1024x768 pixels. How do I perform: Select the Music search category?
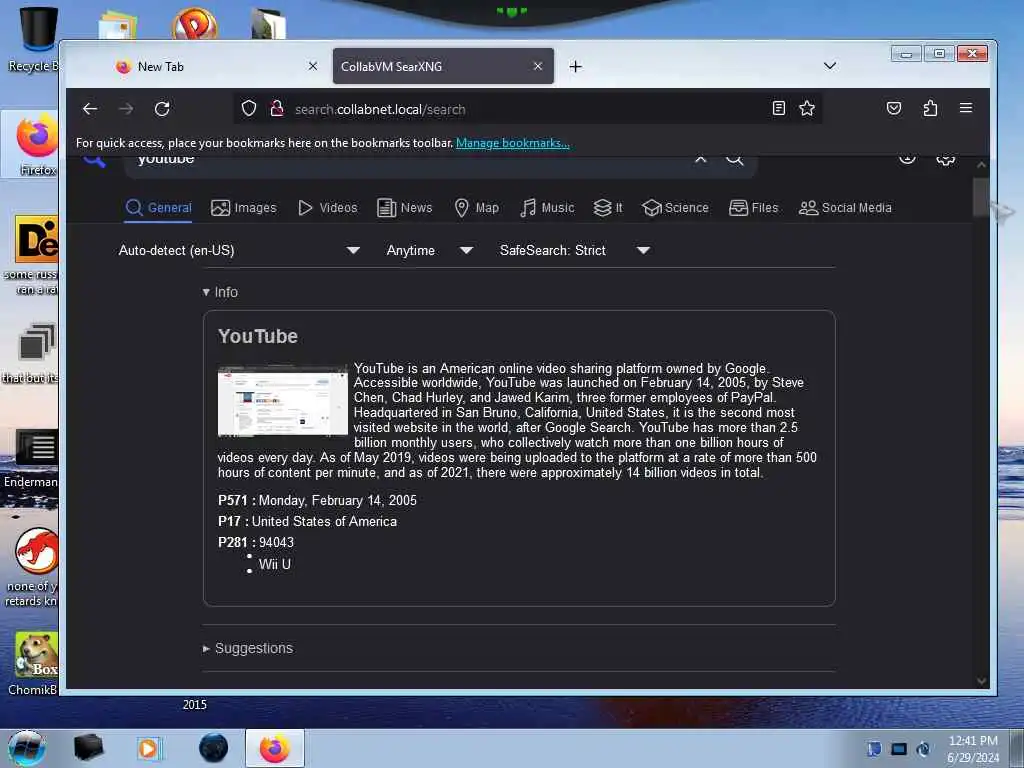[x=547, y=208]
